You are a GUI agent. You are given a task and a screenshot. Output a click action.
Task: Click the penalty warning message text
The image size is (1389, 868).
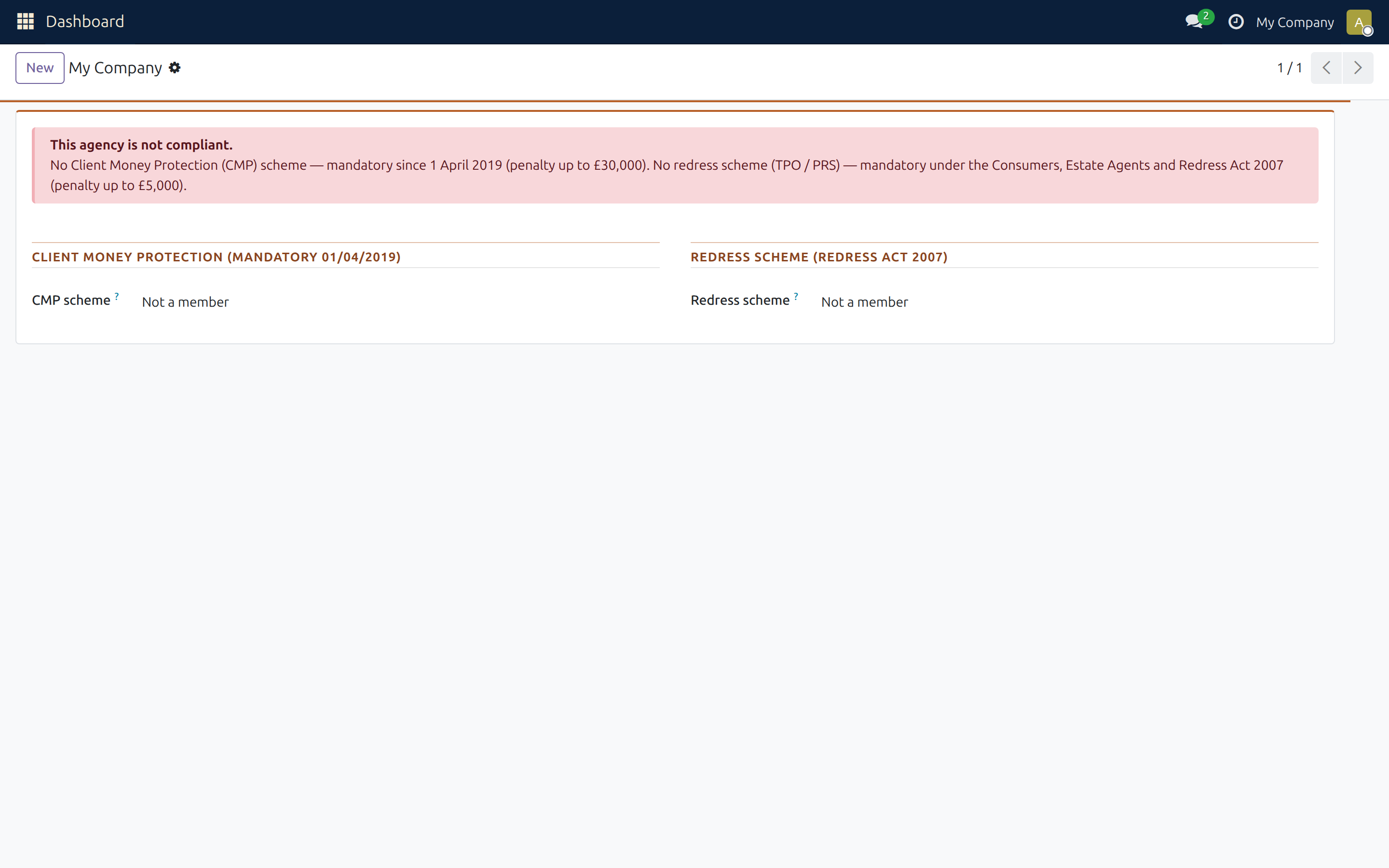pos(667,175)
